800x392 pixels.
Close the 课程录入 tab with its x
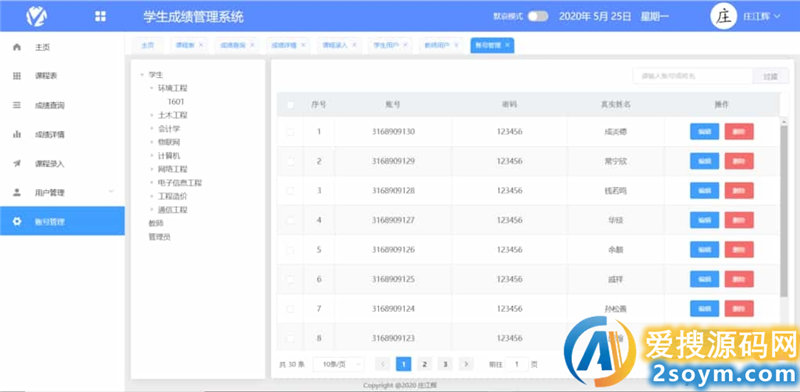[x=354, y=45]
